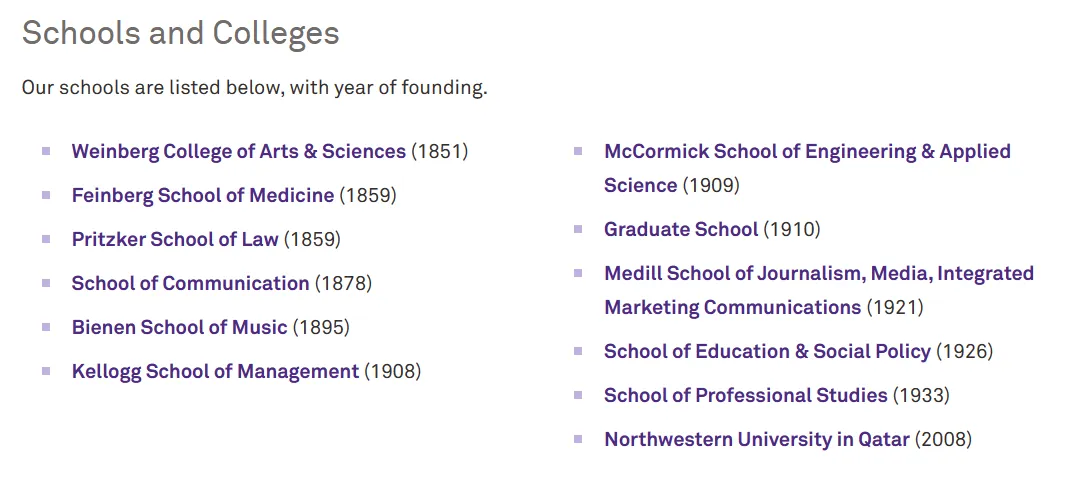Open Weinberg College of Arts & Sciences link
The width and height of the screenshot is (1067, 500).
[238, 152]
